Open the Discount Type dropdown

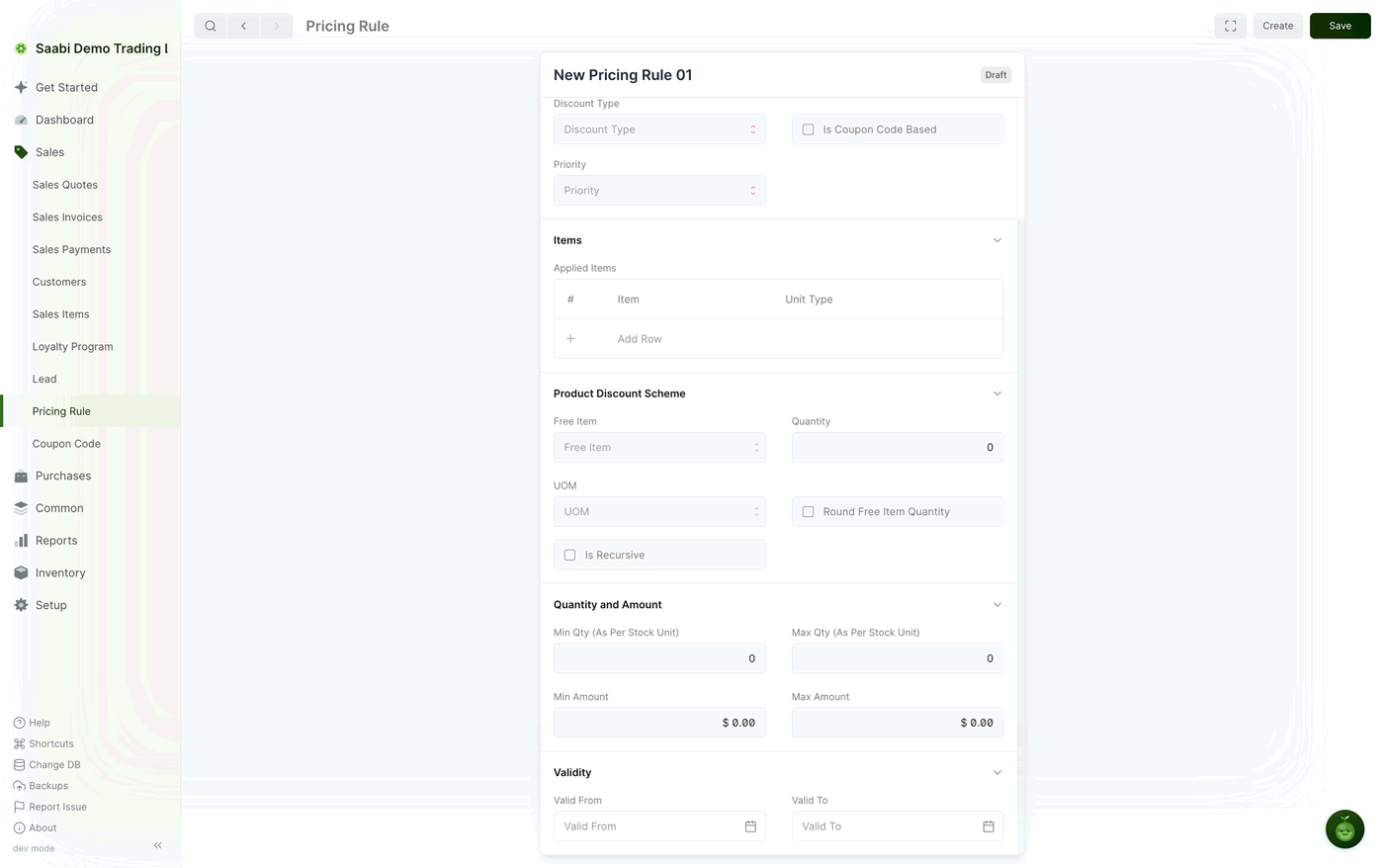(659, 130)
